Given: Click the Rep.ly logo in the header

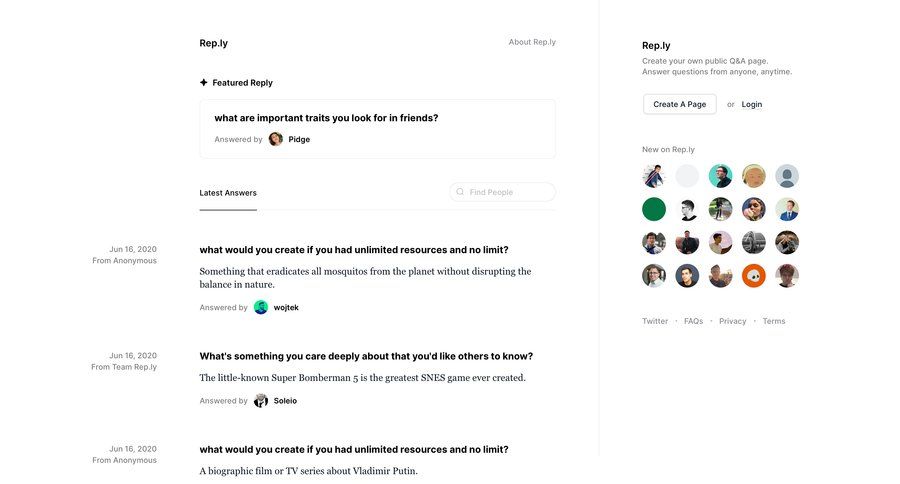Looking at the screenshot, I should point(213,43).
